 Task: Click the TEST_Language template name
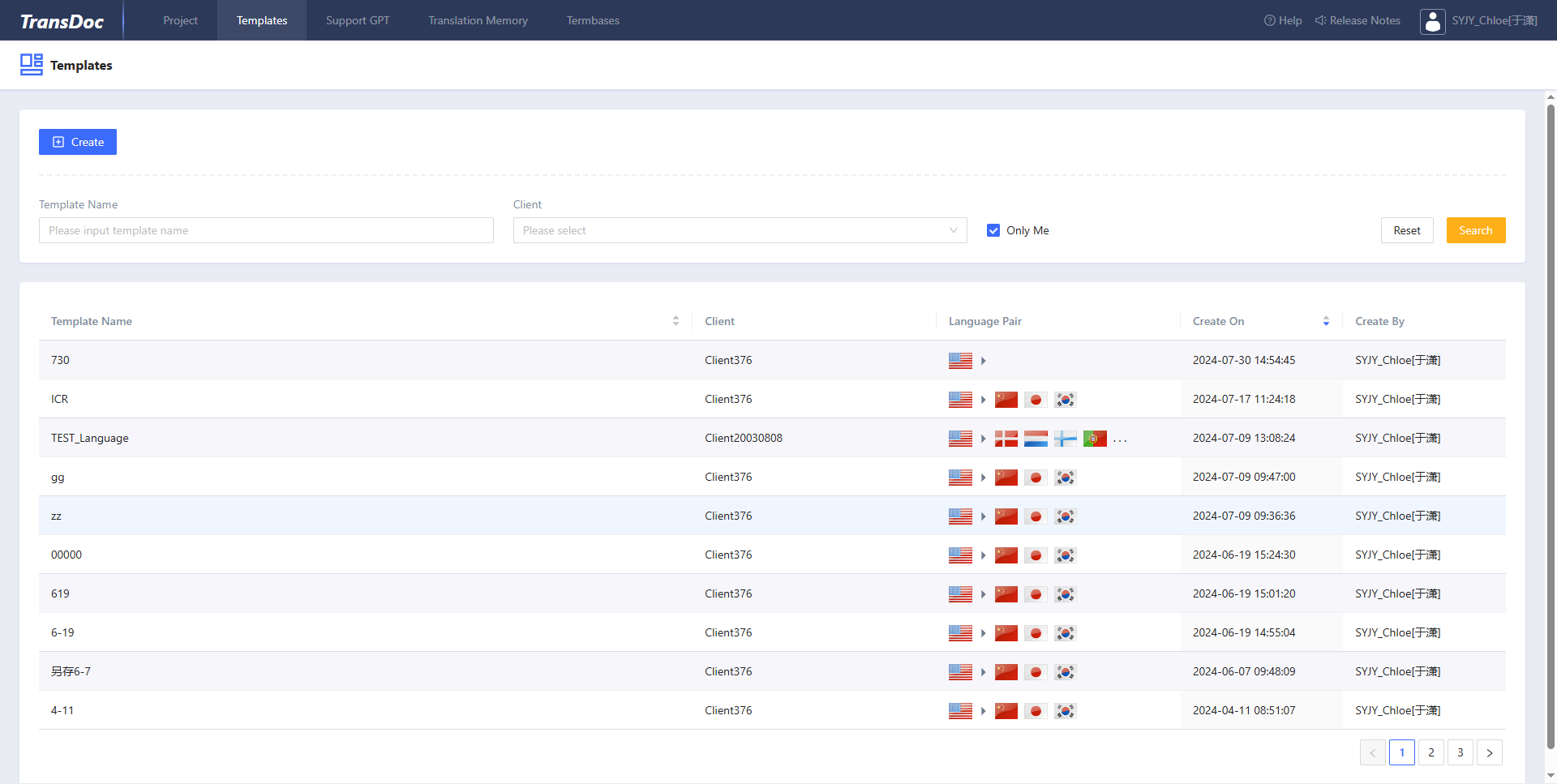pyautogui.click(x=90, y=438)
